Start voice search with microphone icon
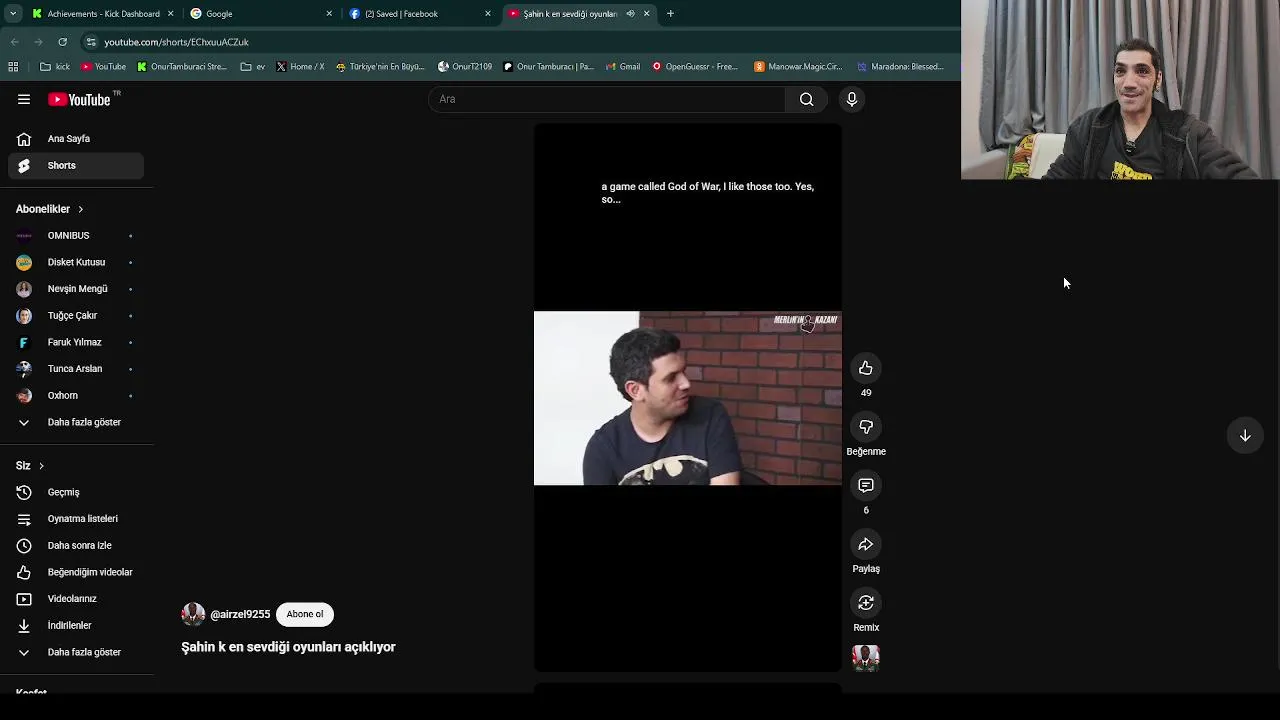This screenshot has height=720, width=1280. click(852, 99)
